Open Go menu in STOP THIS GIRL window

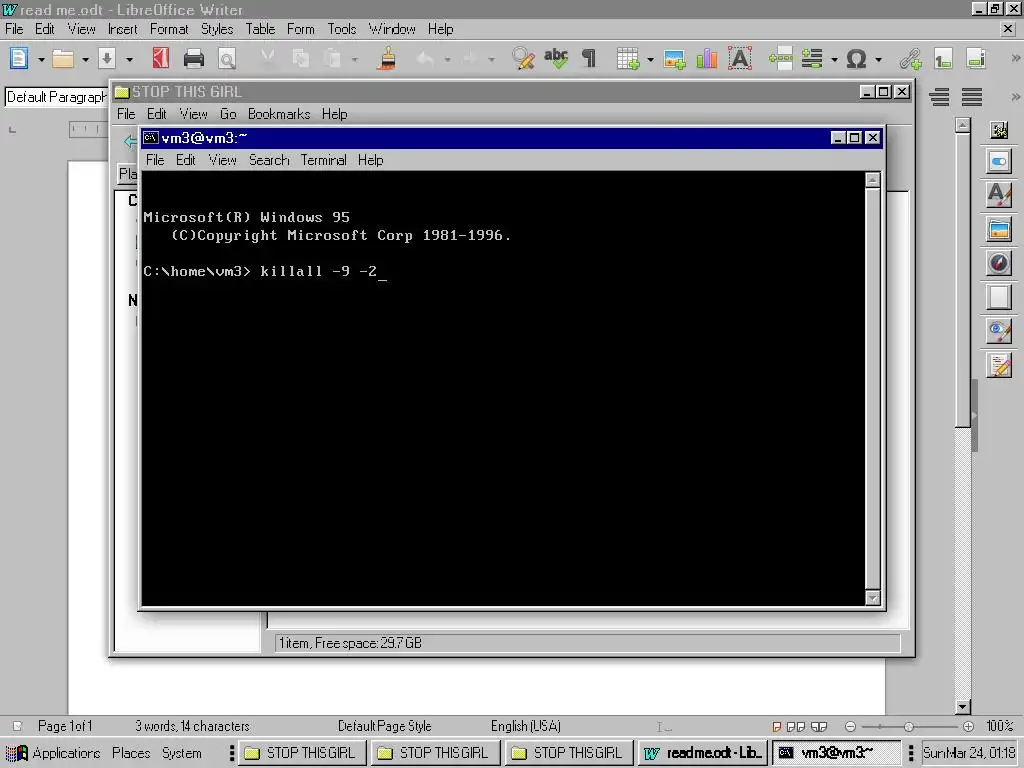pyautogui.click(x=228, y=114)
